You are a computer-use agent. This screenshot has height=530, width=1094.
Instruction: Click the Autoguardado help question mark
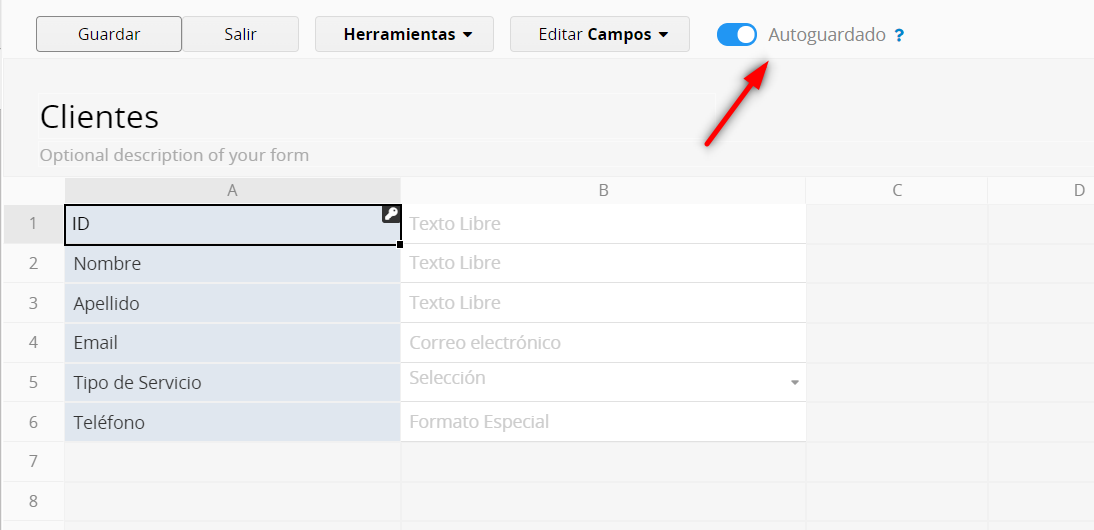tap(899, 35)
